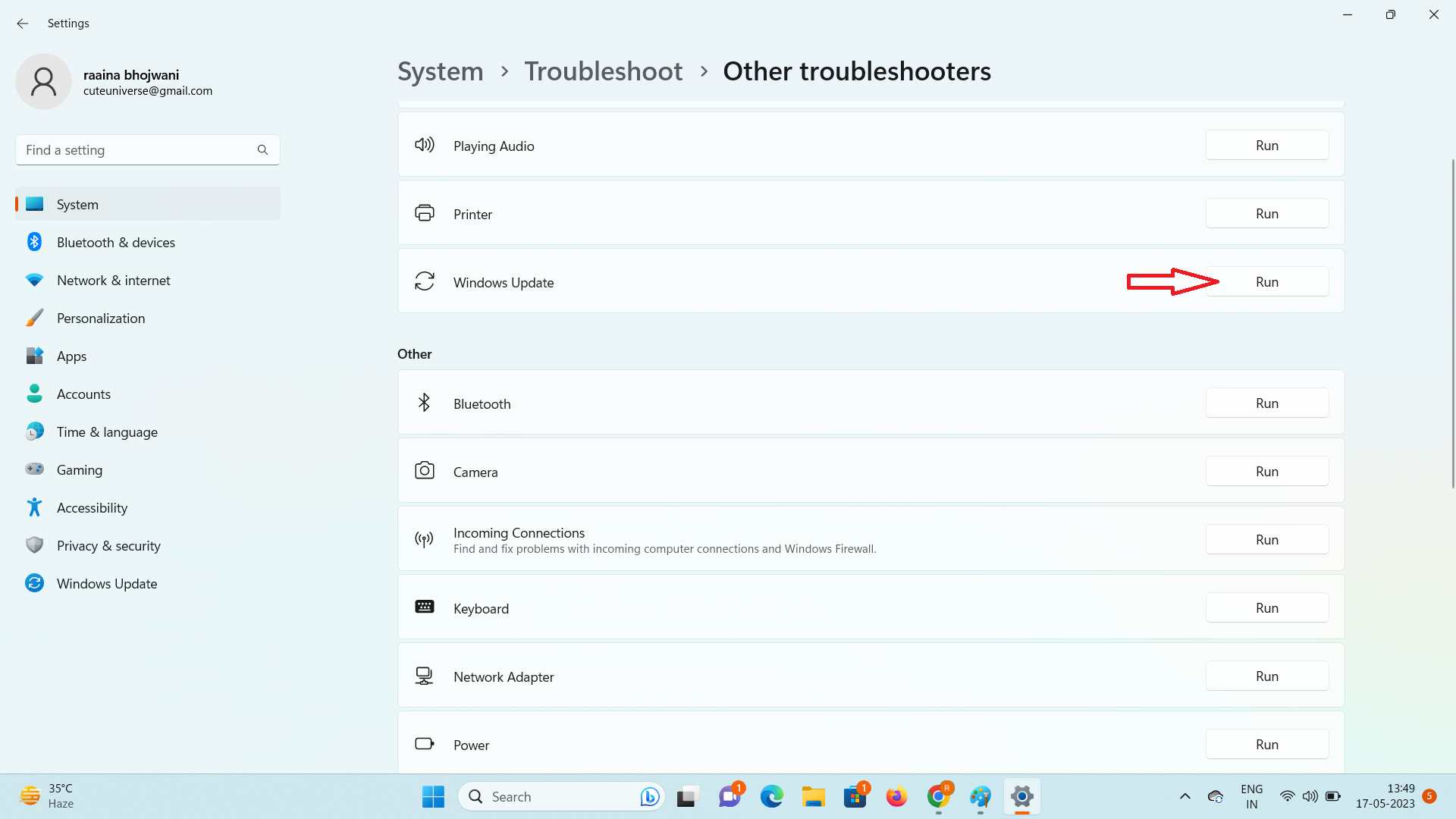The image size is (1456, 819).
Task: Select Time & language menu item
Action: pyautogui.click(x=107, y=432)
